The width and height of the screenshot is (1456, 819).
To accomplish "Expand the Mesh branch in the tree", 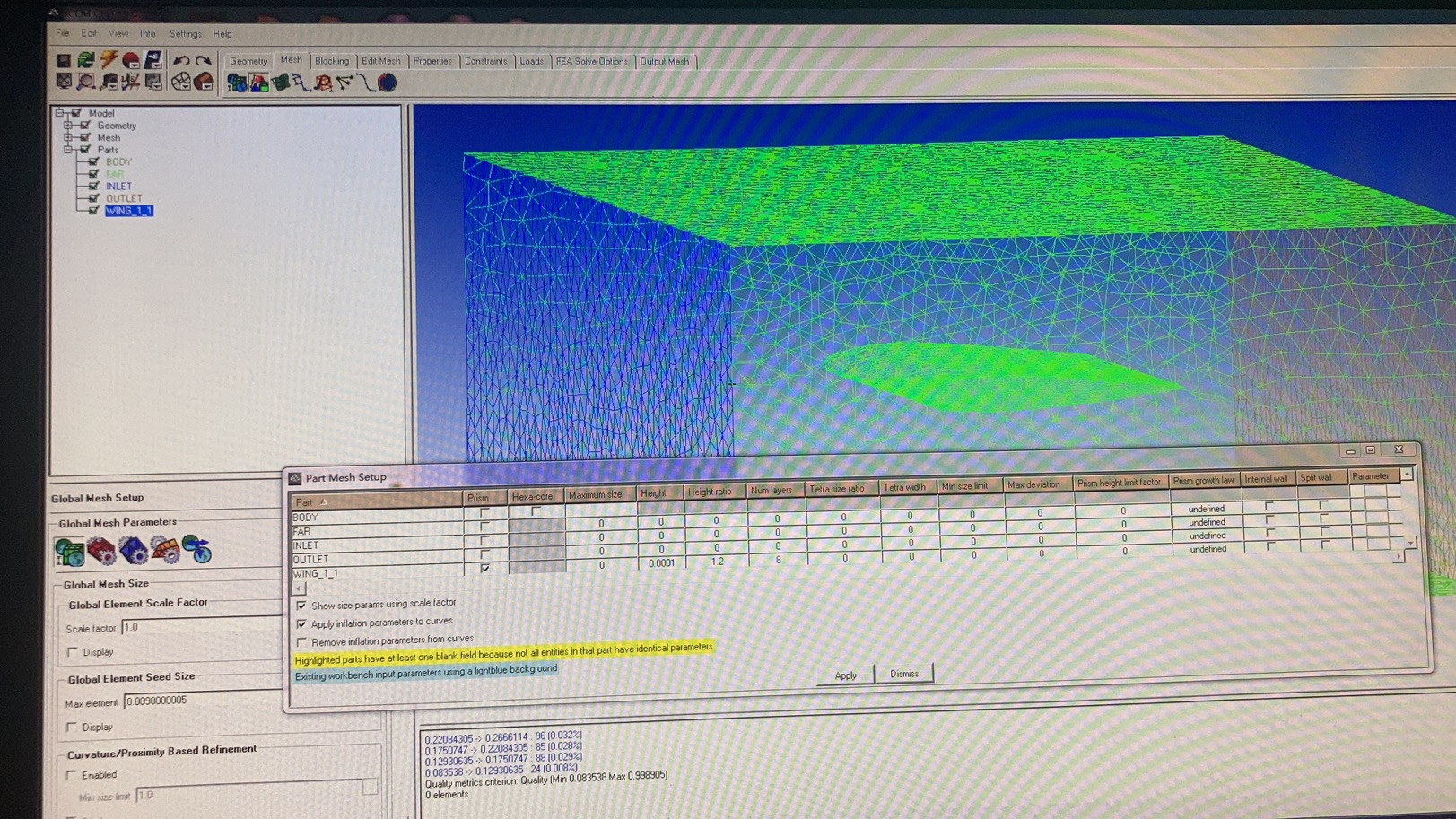I will point(66,137).
